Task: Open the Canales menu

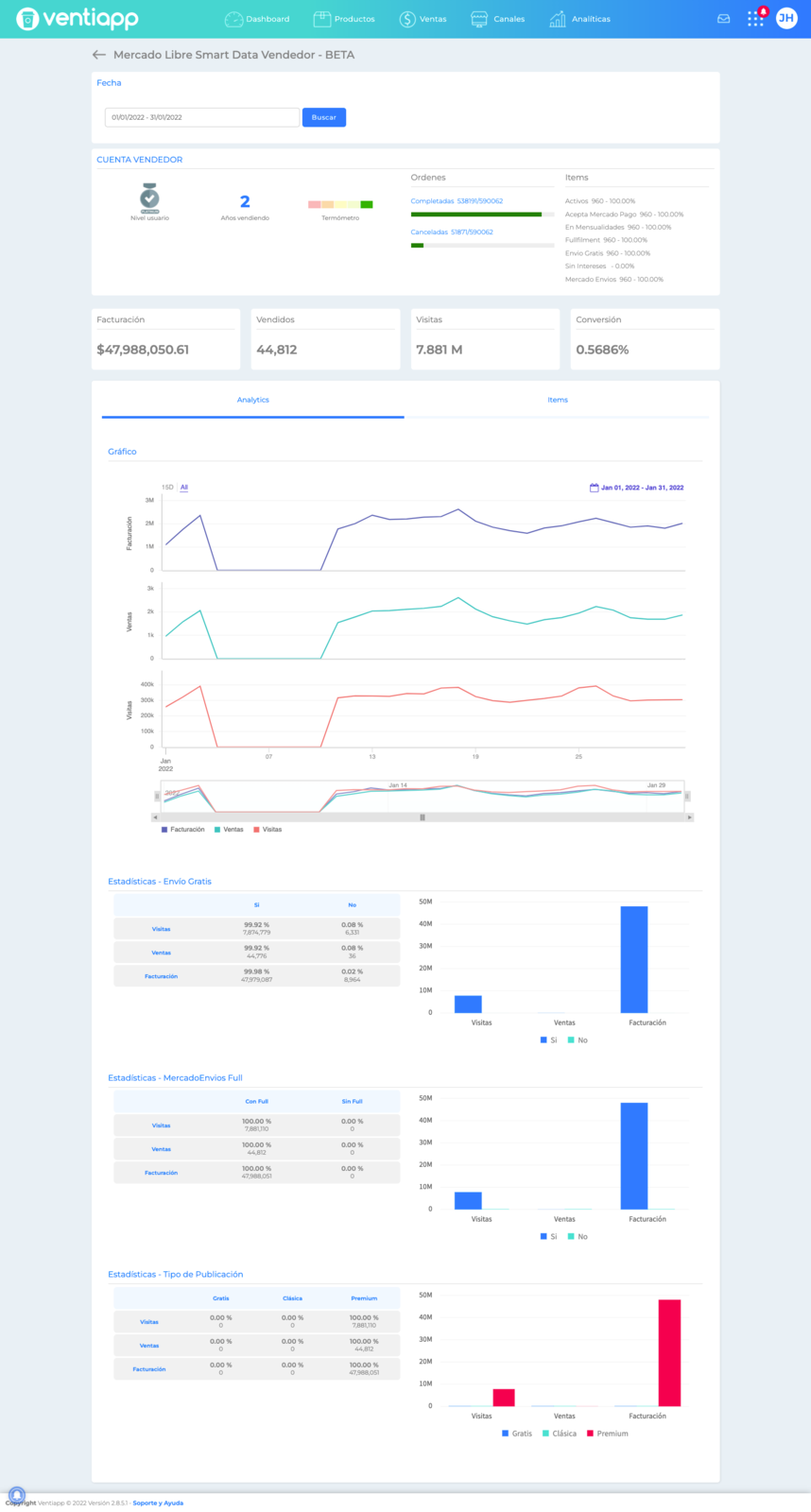Action: 497,19
